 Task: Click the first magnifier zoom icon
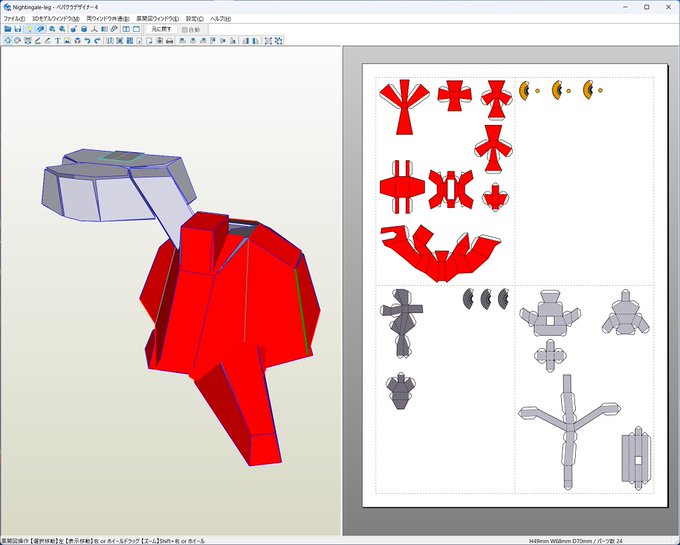52,29
